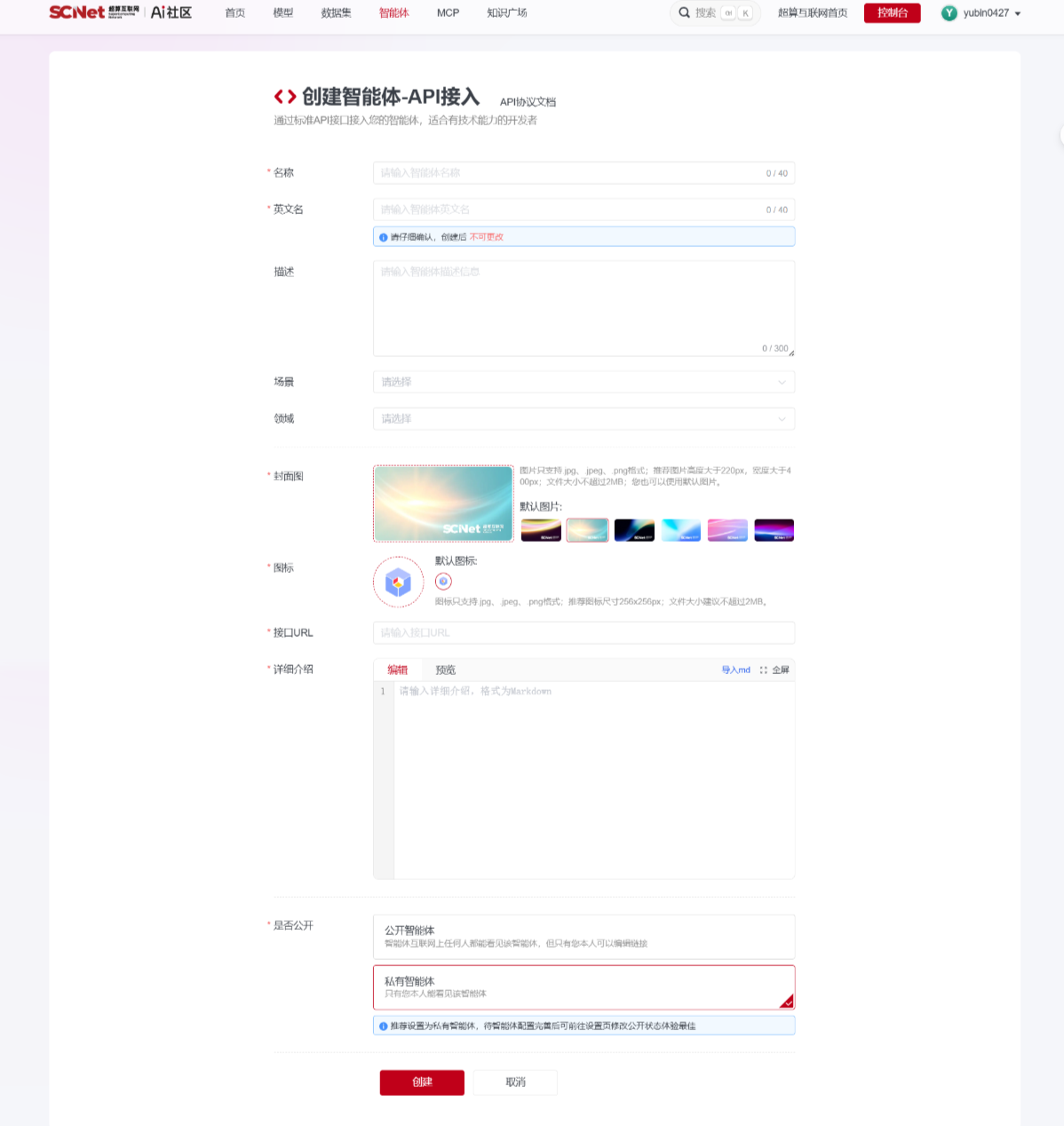
Task: Click the search magnifier icon
Action: point(684,12)
